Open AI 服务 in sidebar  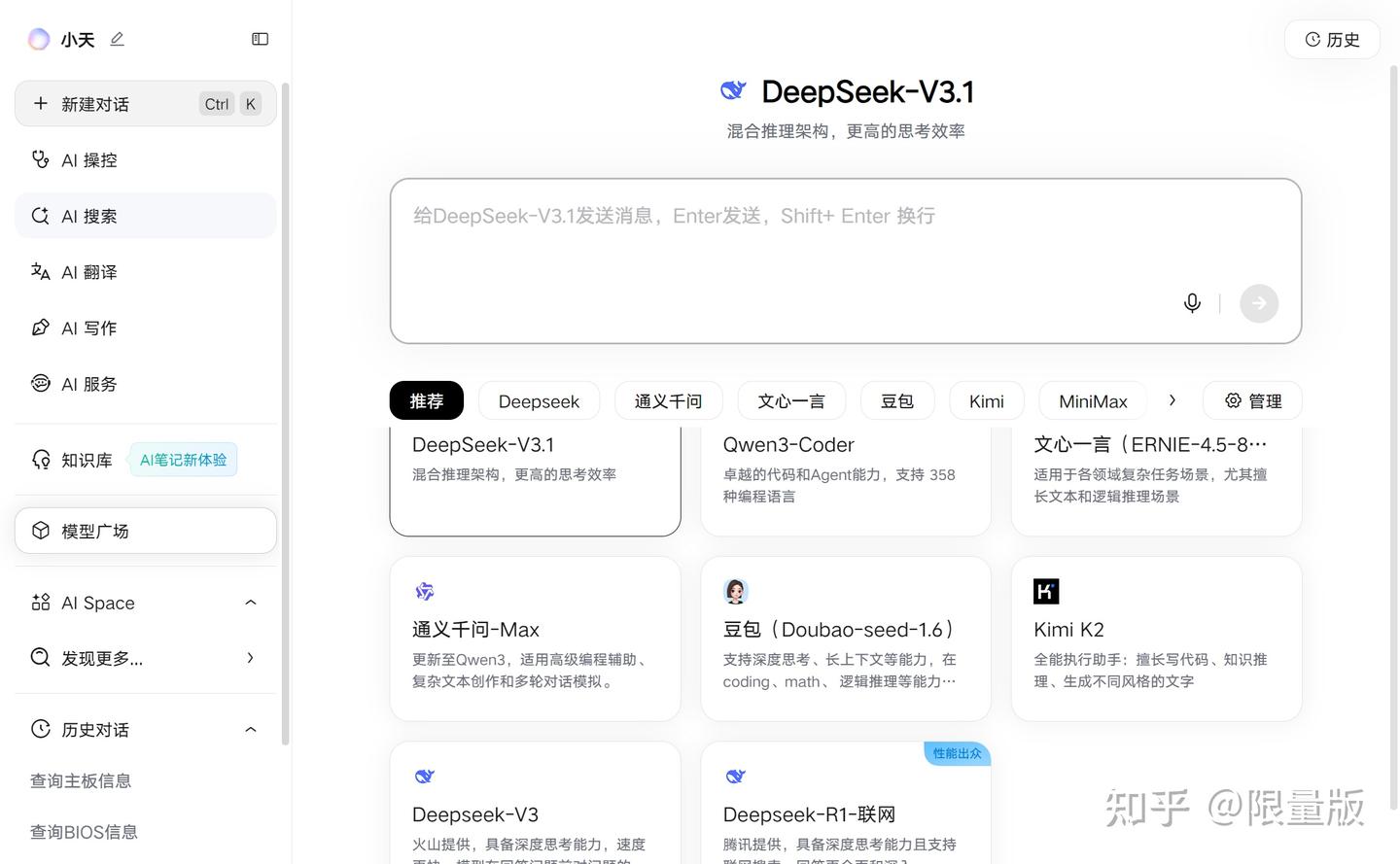(x=146, y=384)
